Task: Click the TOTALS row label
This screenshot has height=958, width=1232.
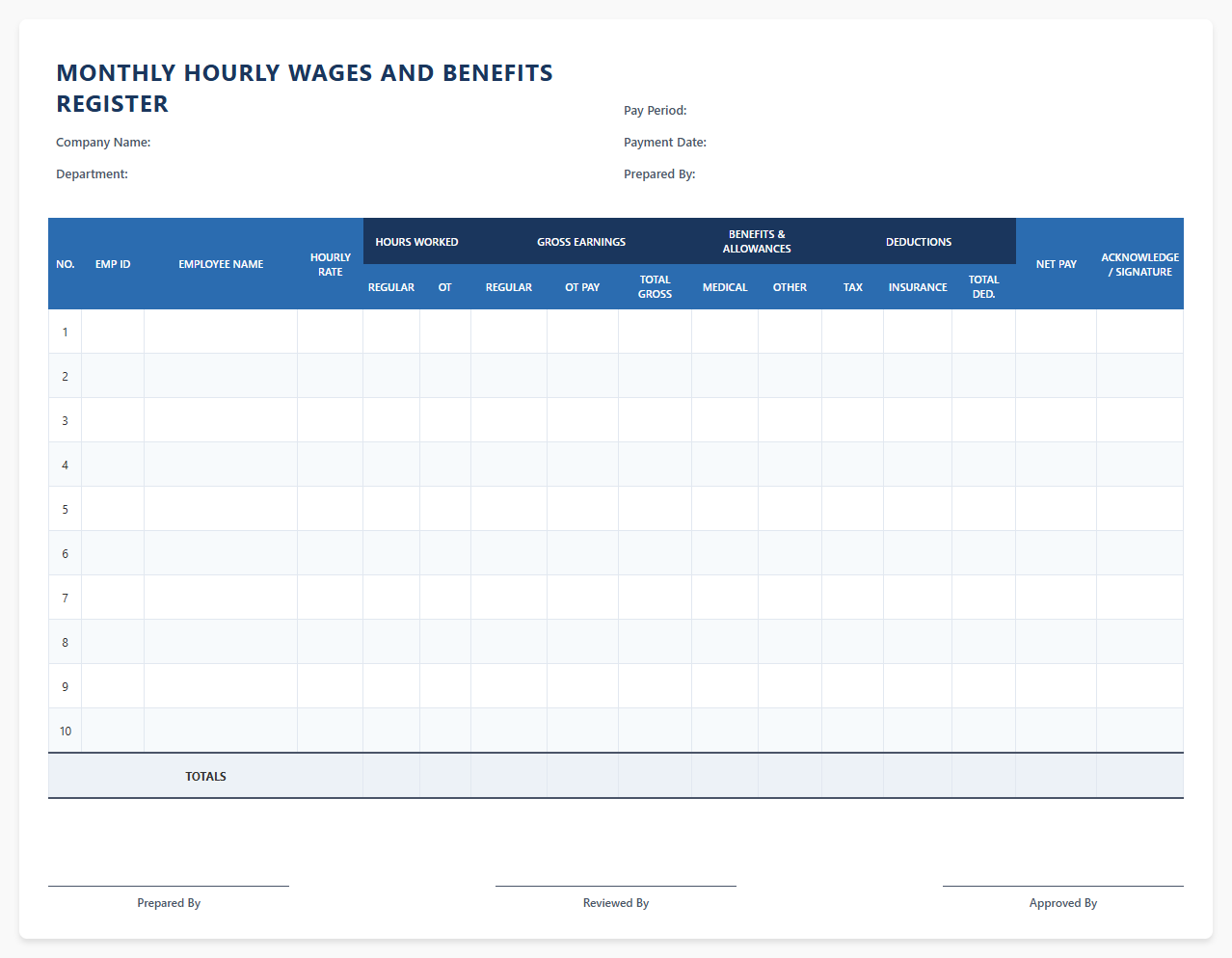Action: (x=205, y=776)
